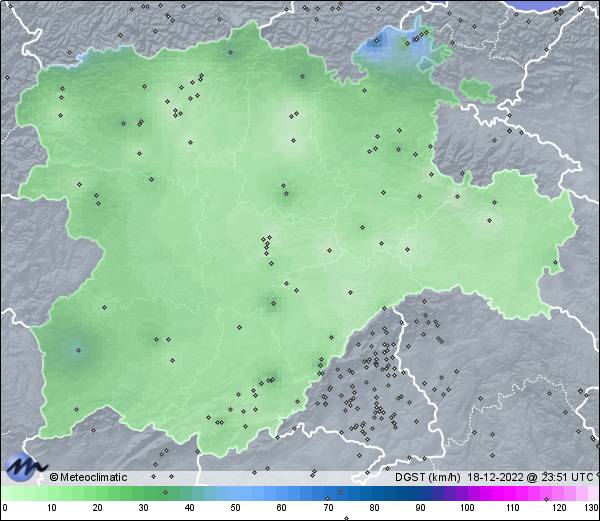Click the date 18-12-2022
This screenshot has width=600, height=521.
(495, 477)
